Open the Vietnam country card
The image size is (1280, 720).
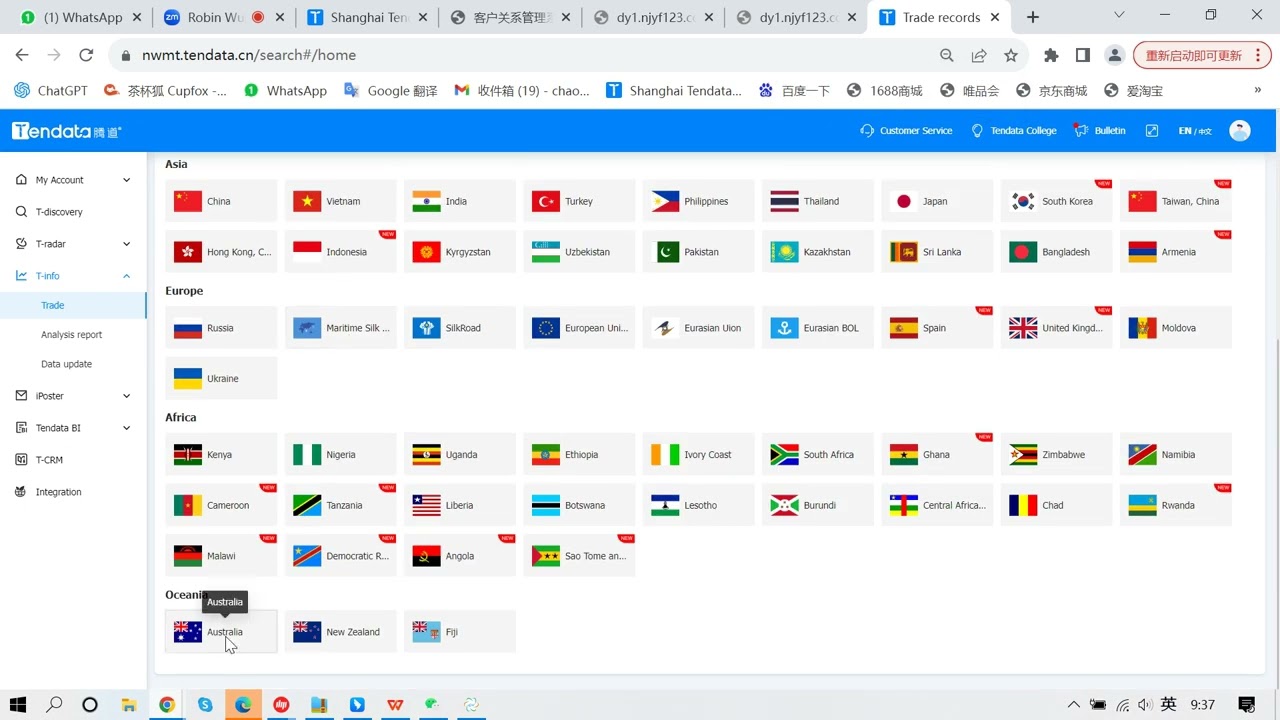pyautogui.click(x=340, y=201)
